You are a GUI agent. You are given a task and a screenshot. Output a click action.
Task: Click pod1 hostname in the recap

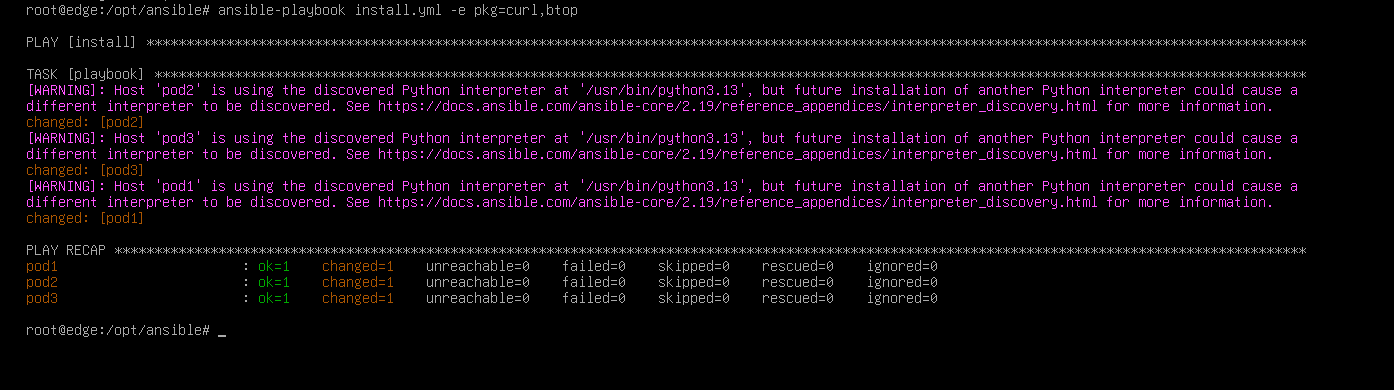coord(42,266)
